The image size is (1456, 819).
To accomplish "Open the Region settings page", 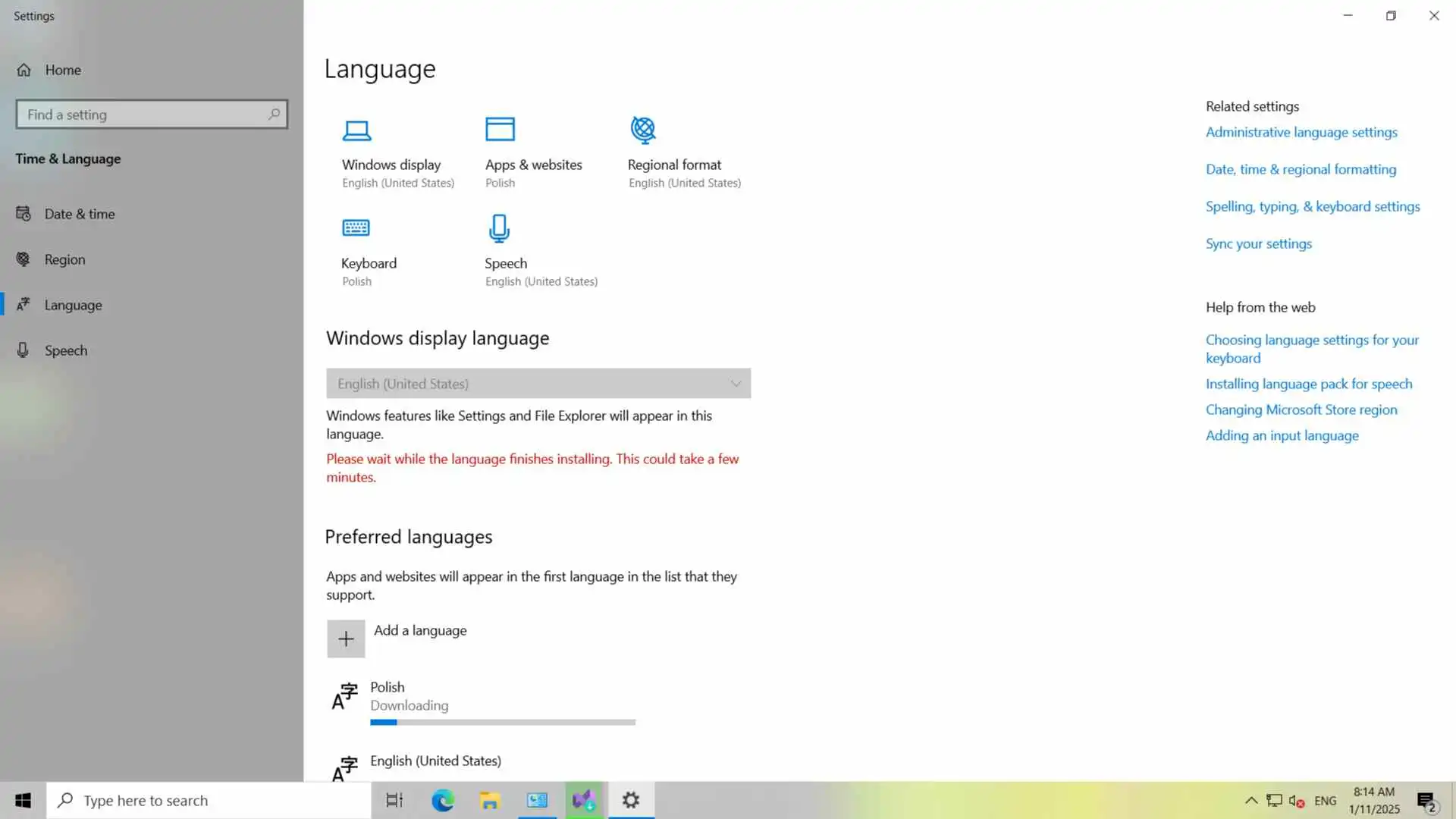I will pos(64,259).
